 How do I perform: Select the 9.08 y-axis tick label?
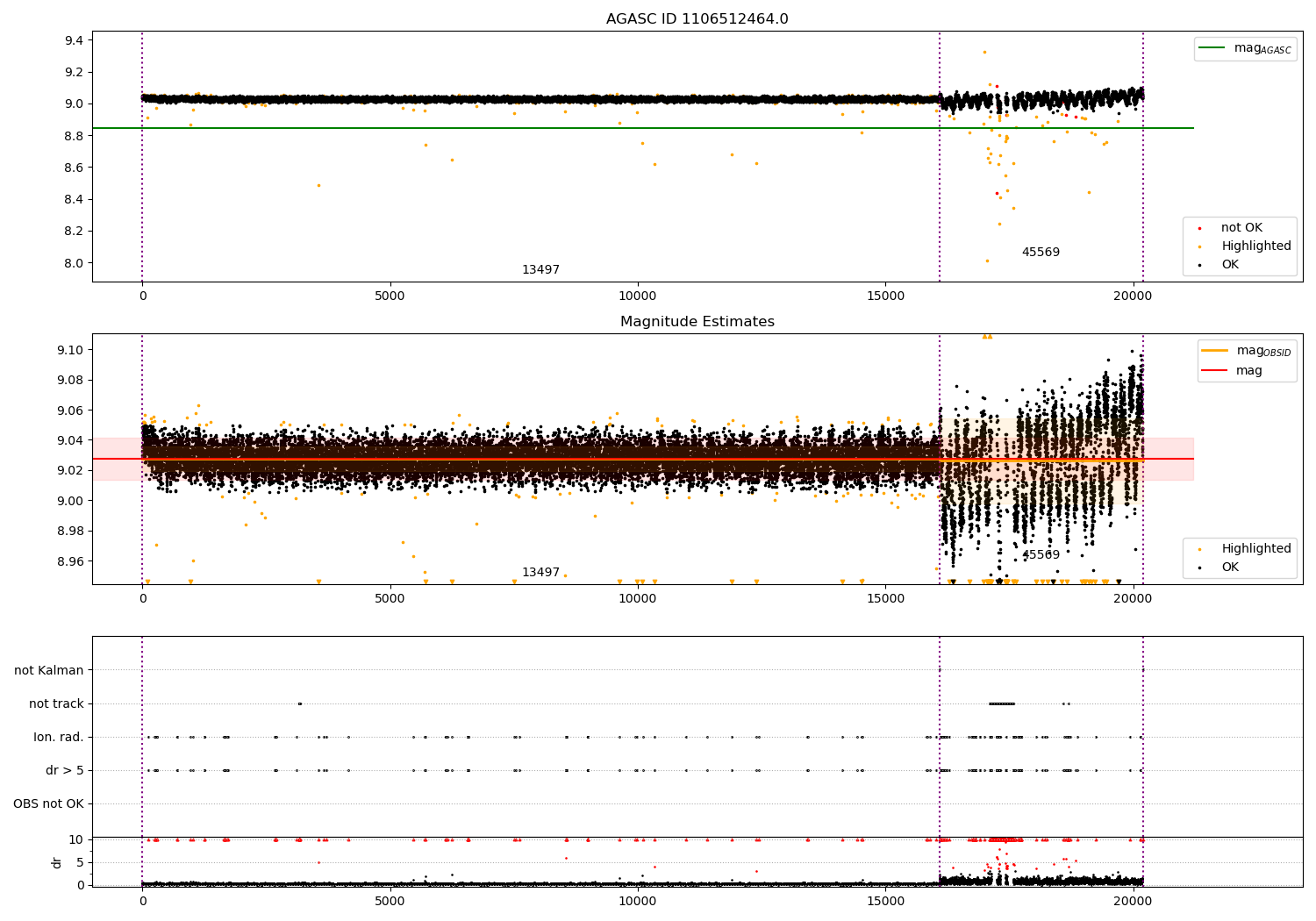pos(70,381)
